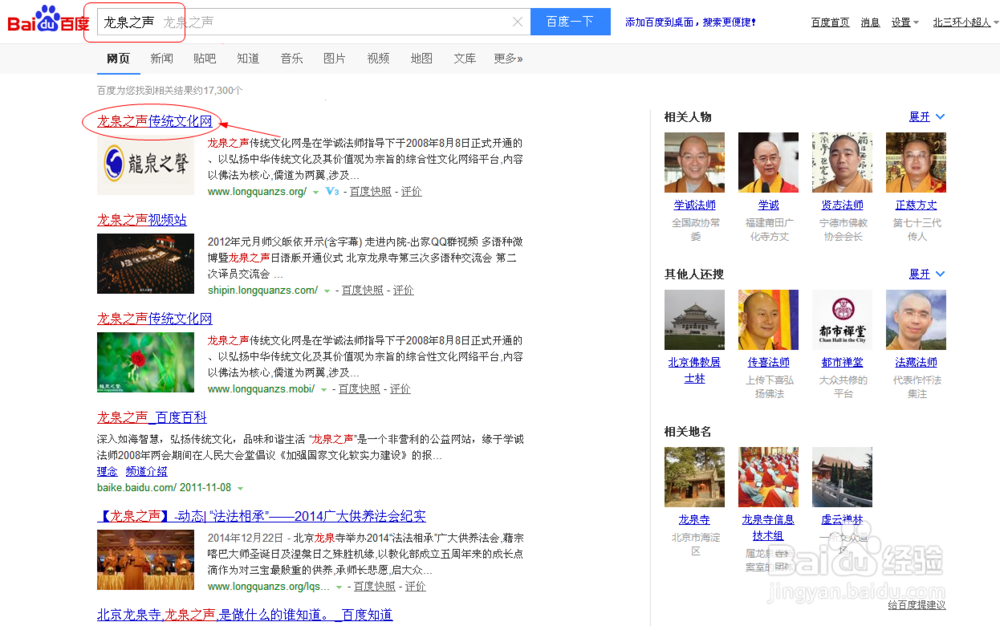1000x626 pixels.
Task: Open 龙泉之声_百度百科 result
Action: 152,418
